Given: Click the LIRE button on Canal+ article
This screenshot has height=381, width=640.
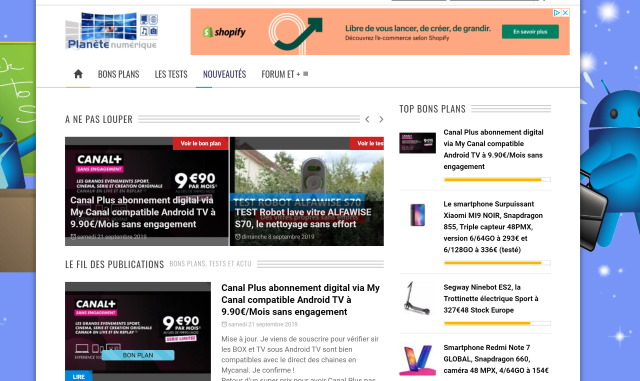Looking at the screenshot, I should pos(79,376).
